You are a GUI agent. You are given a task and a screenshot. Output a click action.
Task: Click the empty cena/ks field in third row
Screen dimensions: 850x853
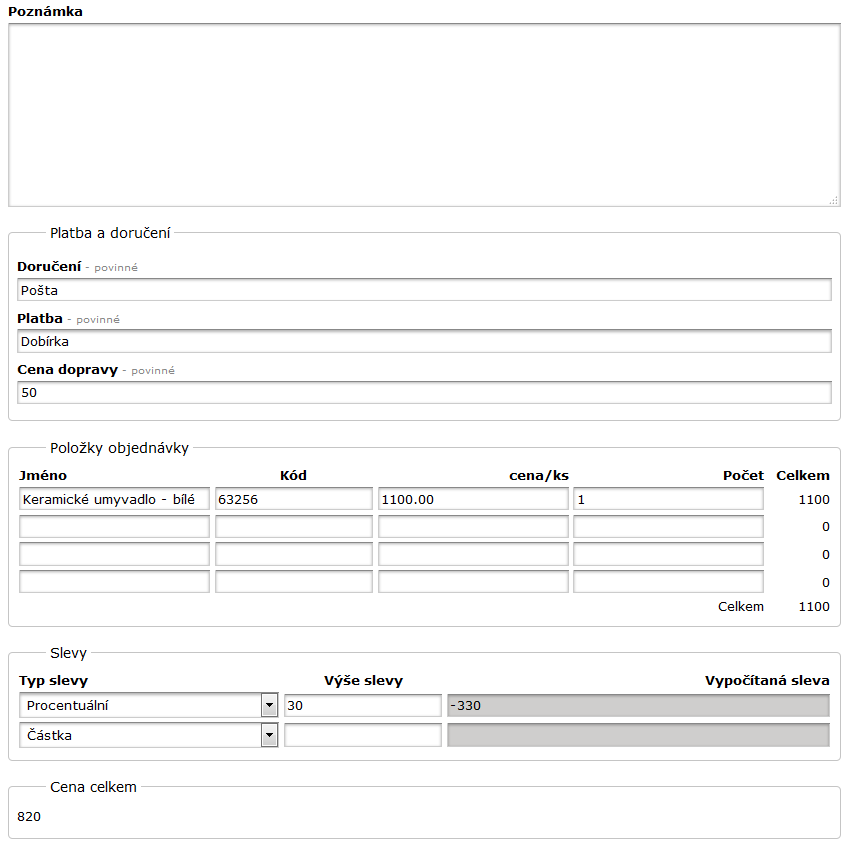[473, 554]
